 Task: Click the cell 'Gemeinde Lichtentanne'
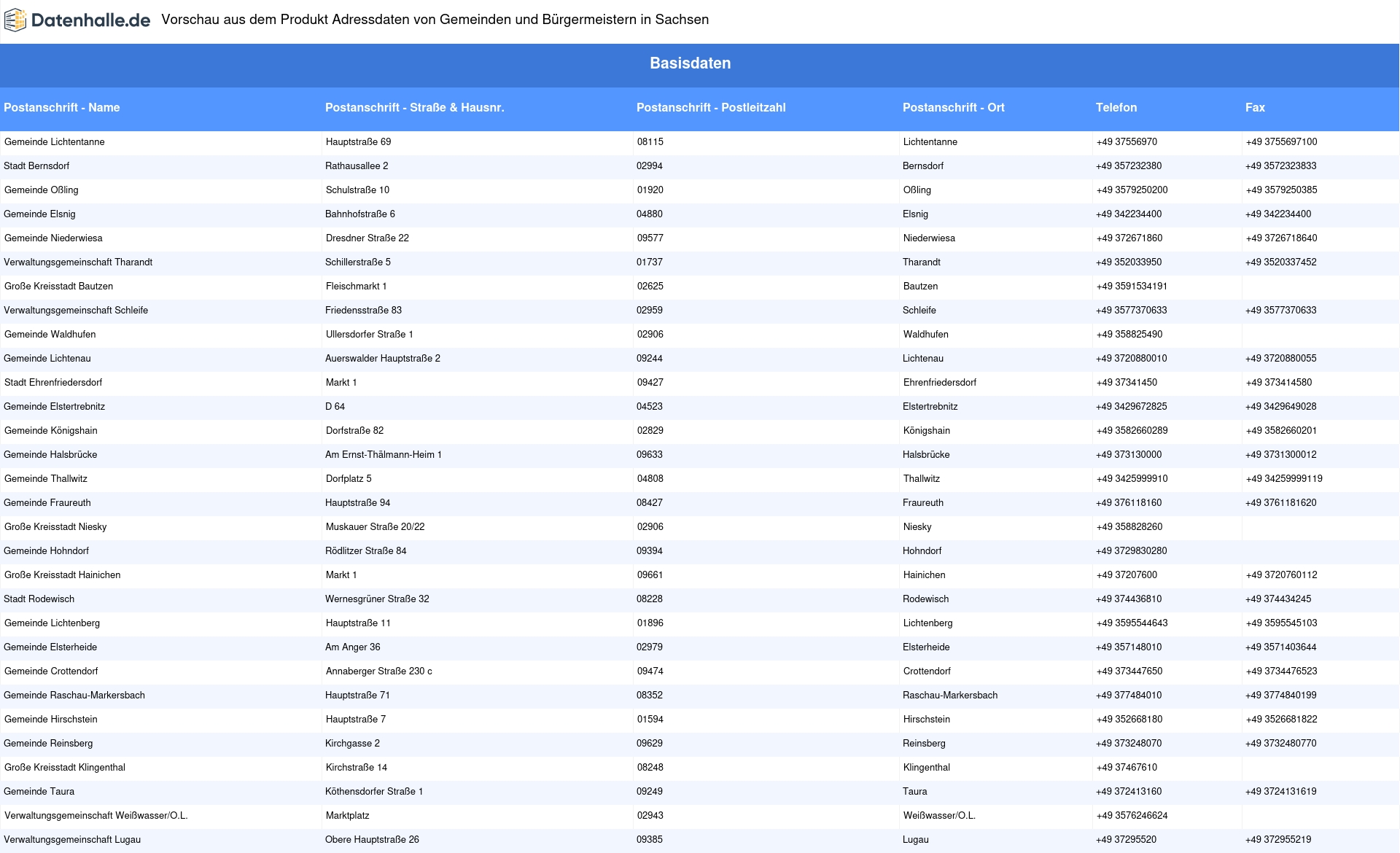pyautogui.click(x=54, y=142)
